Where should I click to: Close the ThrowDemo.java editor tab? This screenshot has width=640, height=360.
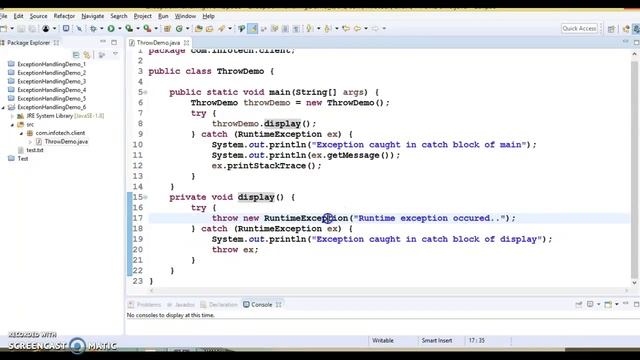coord(187,42)
